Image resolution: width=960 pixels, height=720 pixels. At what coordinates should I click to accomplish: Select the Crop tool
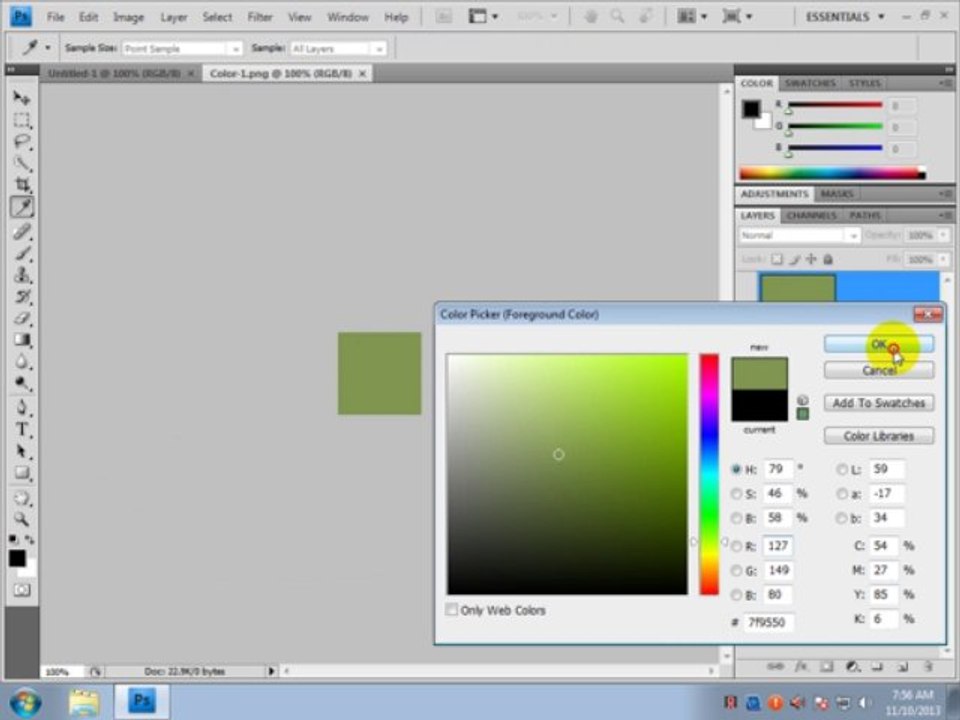(x=21, y=185)
